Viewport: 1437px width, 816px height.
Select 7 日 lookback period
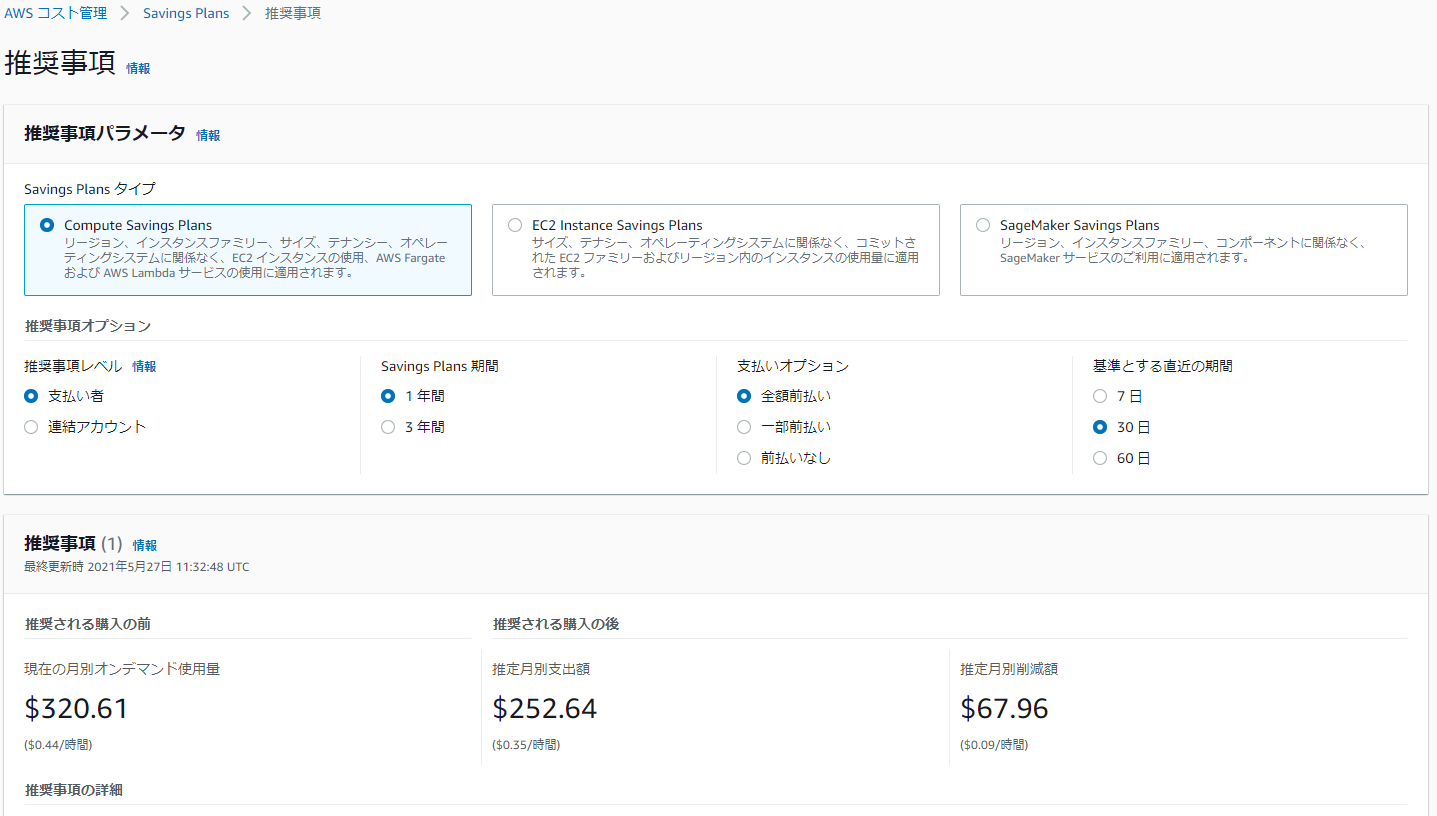click(x=1100, y=396)
